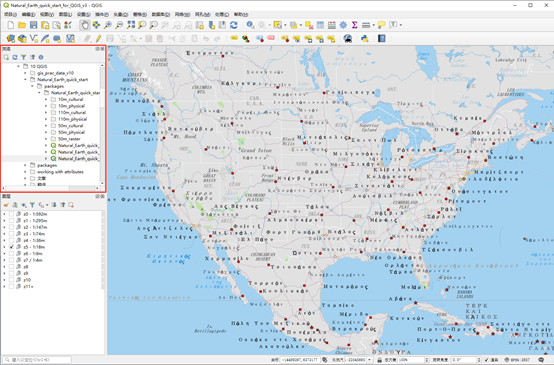
Task: Enable the z1 - 1:295m layer group
Action: [x=11, y=220]
